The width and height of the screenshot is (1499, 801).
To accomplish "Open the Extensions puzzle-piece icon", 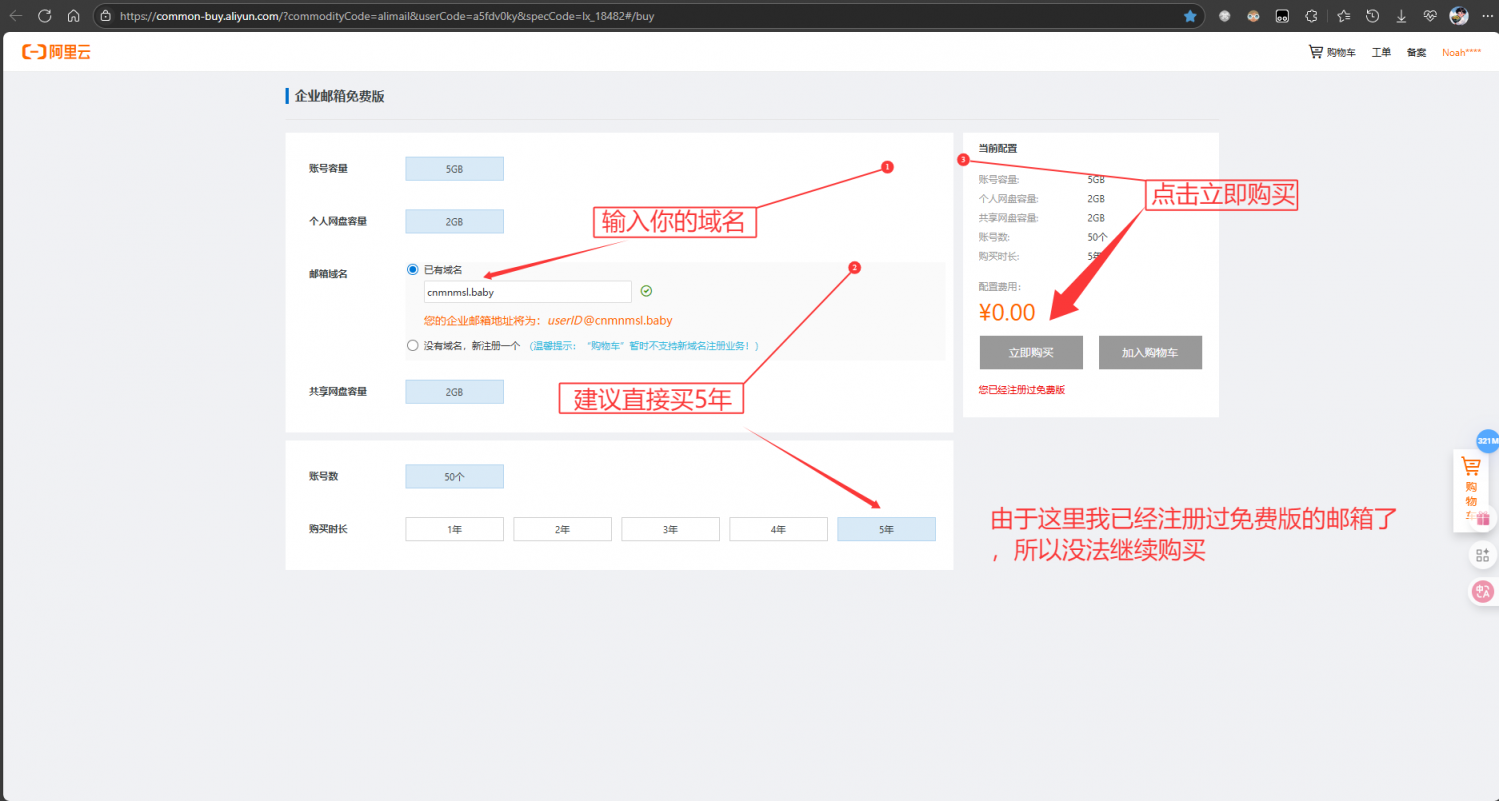I will click(x=1312, y=16).
